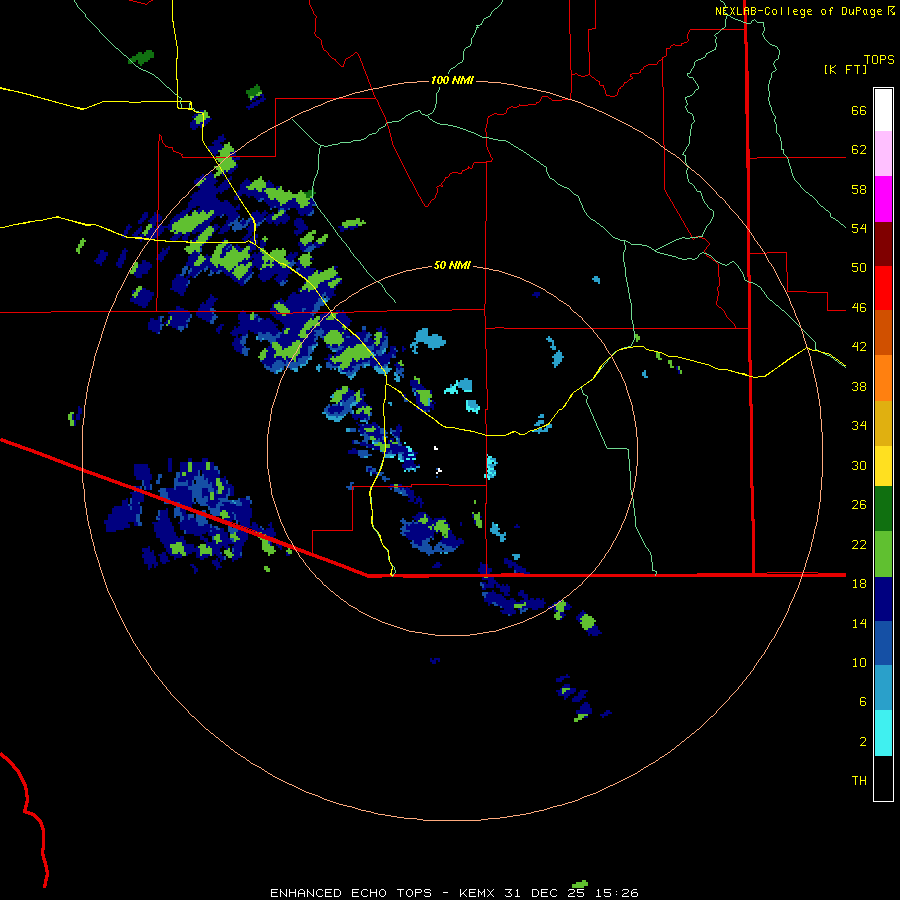Click the bright red swatch between 50 and 46
Image resolution: width=900 pixels, height=900 pixels.
(x=883, y=288)
